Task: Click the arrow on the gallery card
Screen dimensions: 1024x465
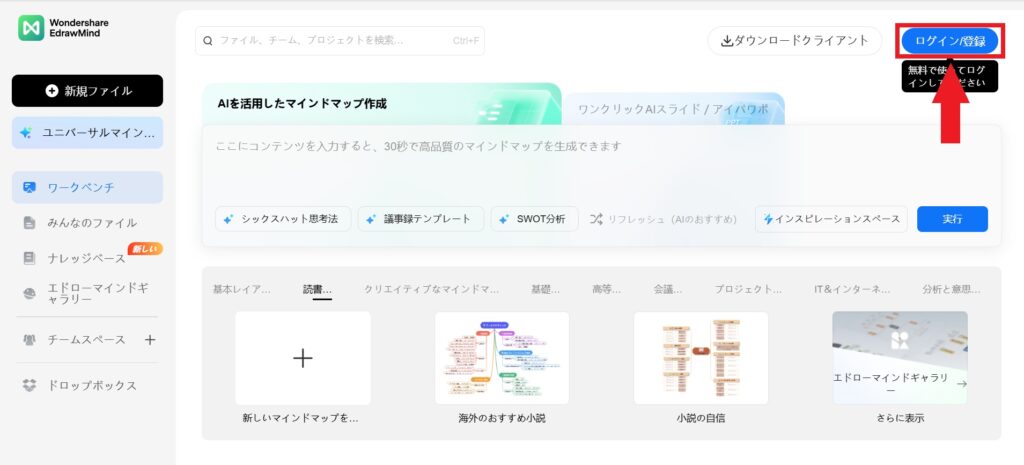Action: (961, 384)
